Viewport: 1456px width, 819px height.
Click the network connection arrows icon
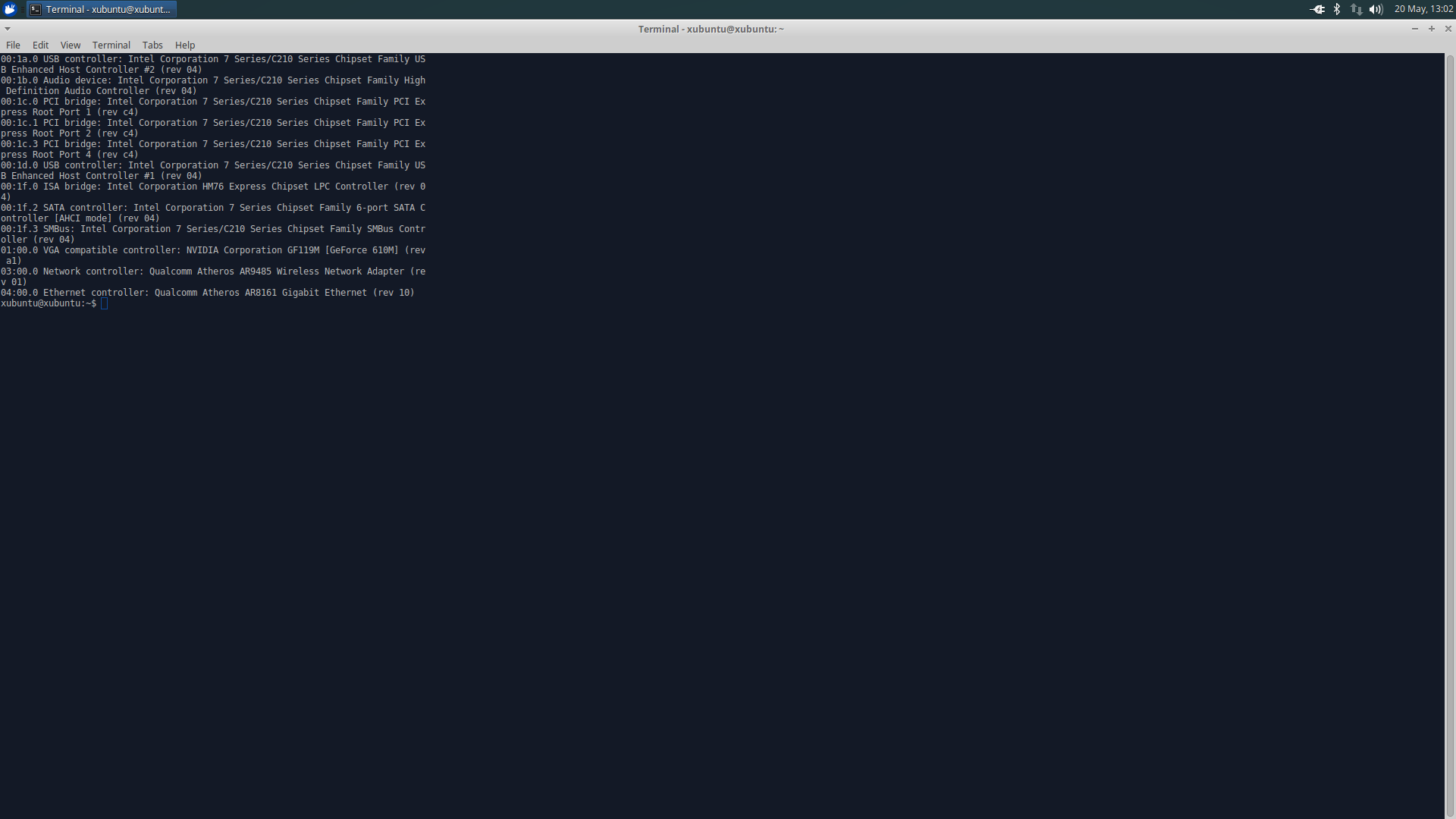click(1357, 9)
